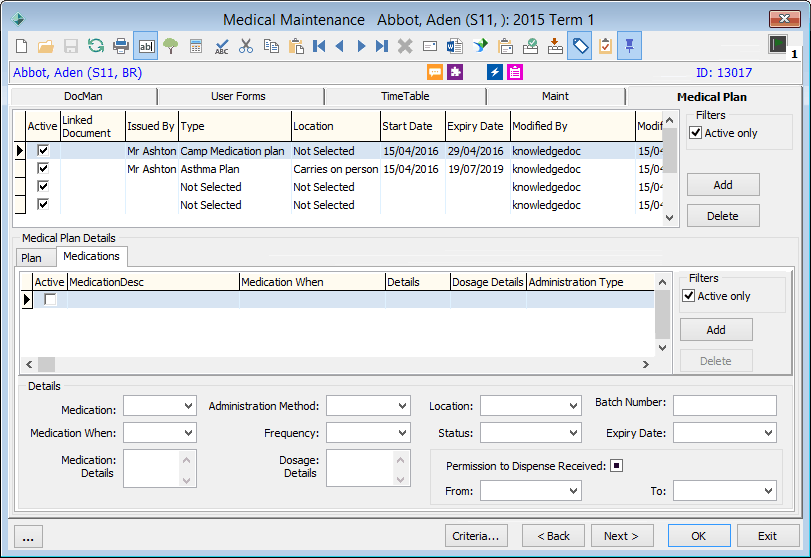This screenshot has width=811, height=558.
Task: Click the orange speech bubble icon
Action: [435, 72]
